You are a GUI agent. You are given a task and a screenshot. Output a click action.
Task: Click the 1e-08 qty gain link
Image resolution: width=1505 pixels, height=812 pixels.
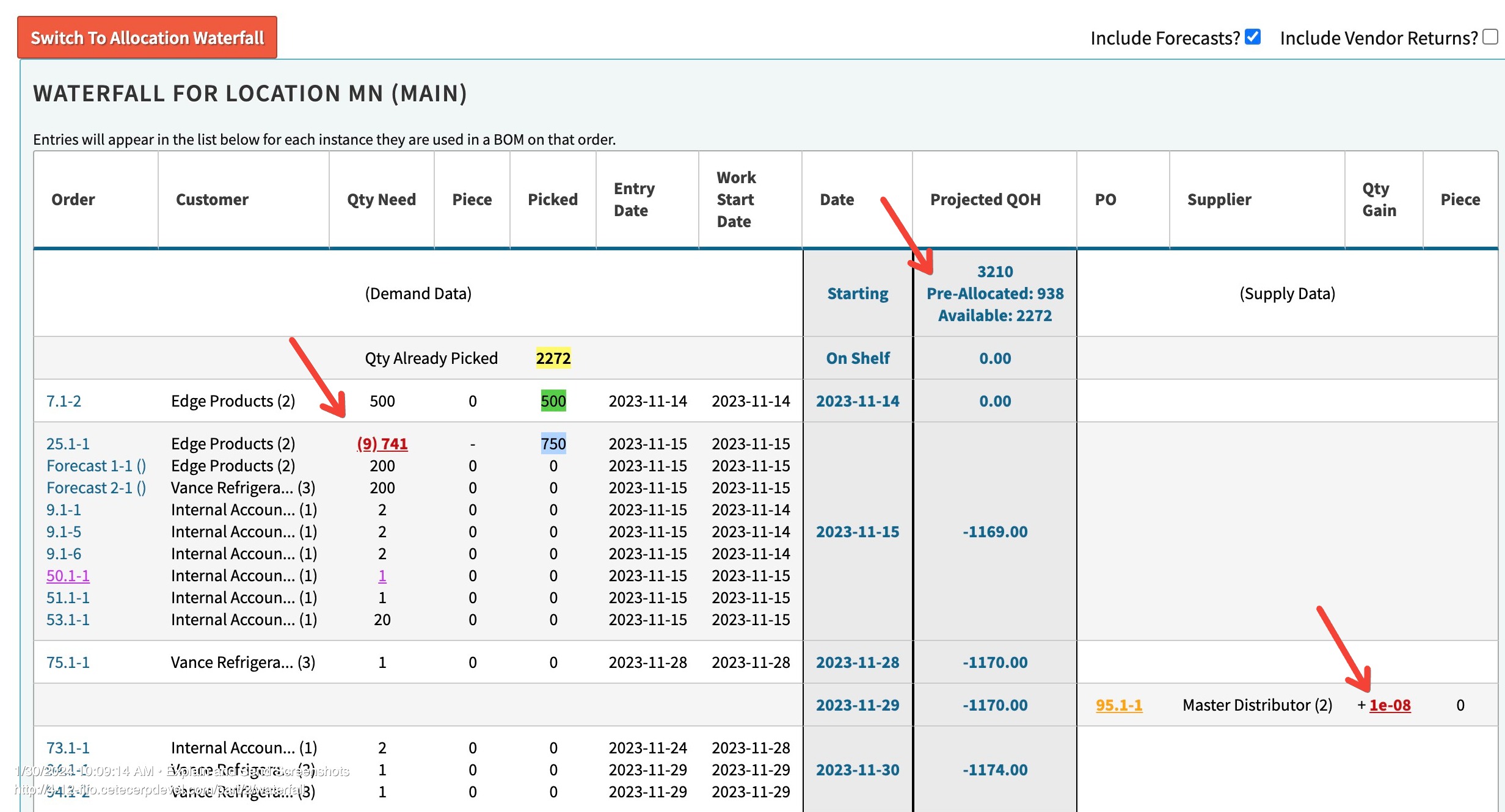pyautogui.click(x=1390, y=705)
